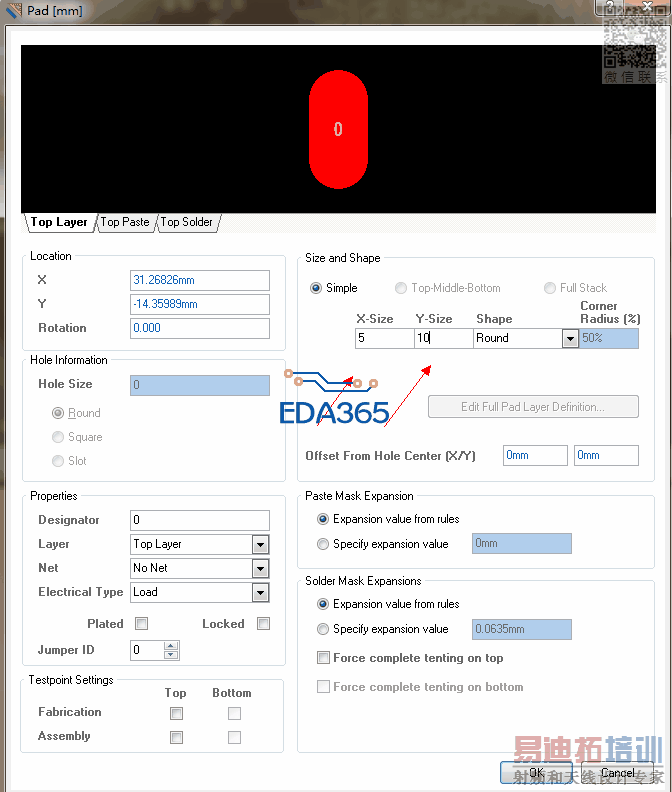This screenshot has width=672, height=792.
Task: Select paste mask specify expansion value
Action: coord(323,544)
